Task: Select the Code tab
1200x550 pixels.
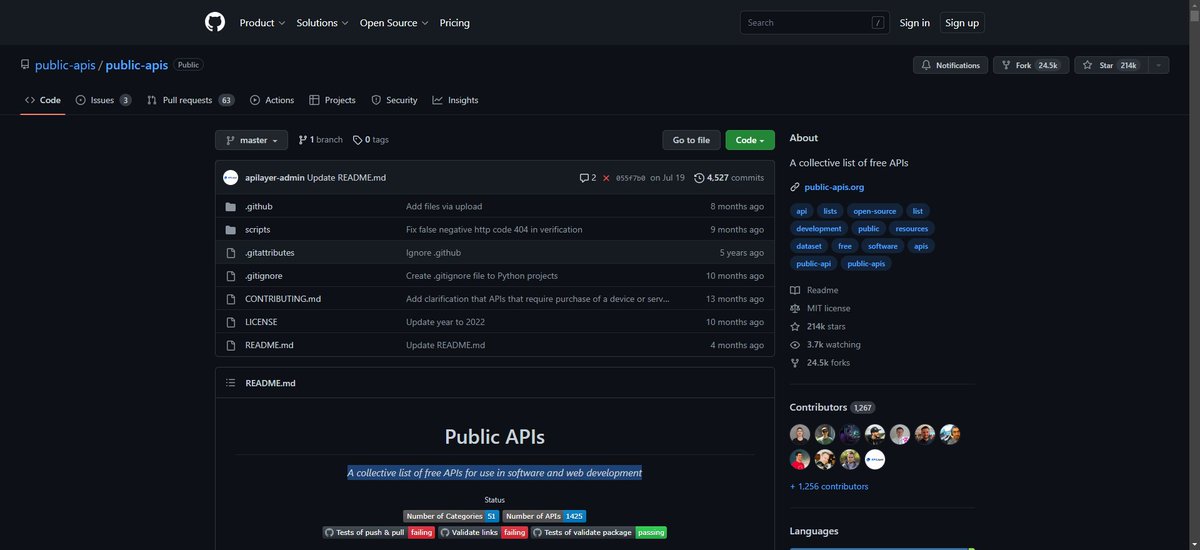Action: (42, 100)
